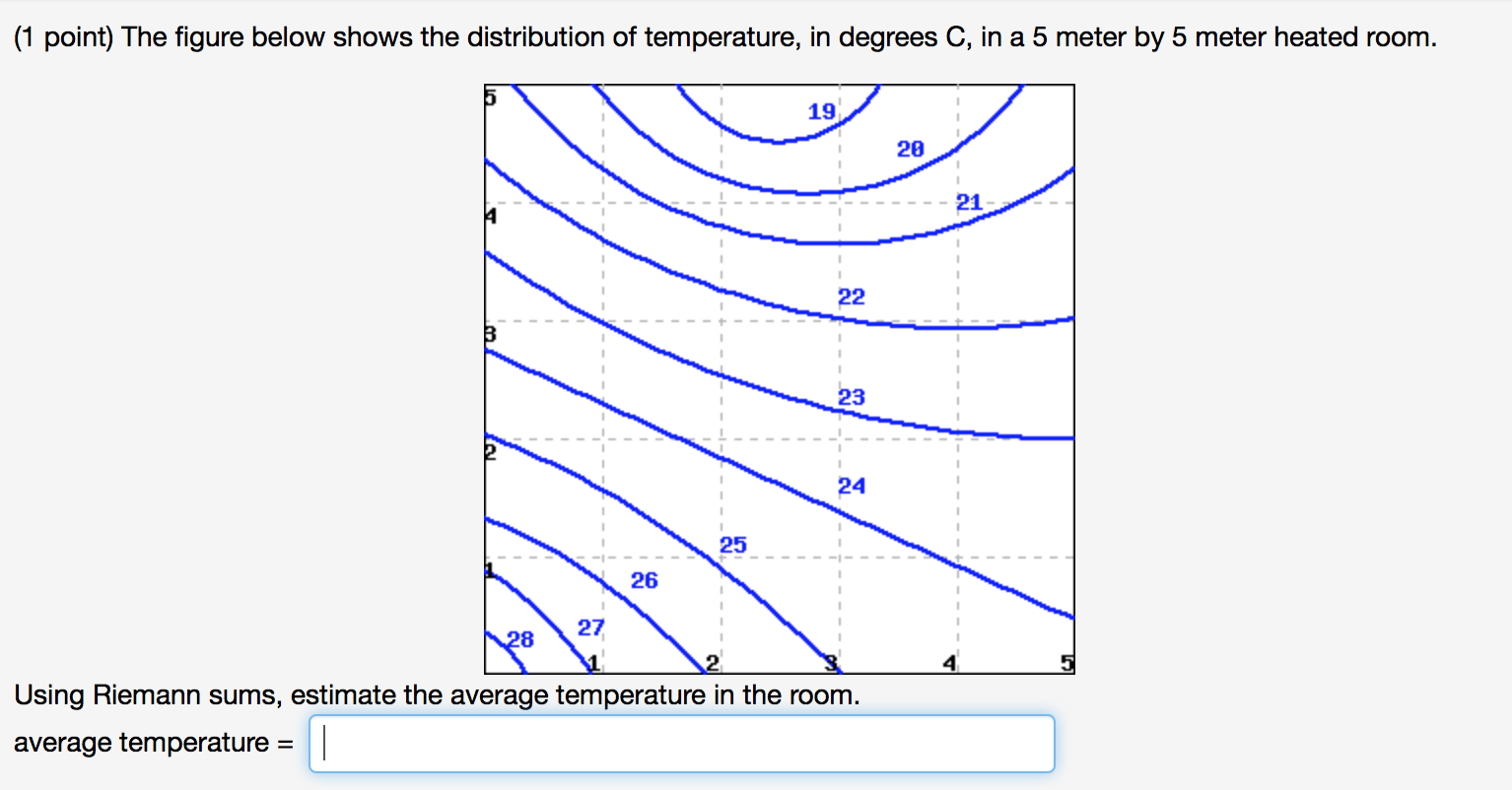Click the x-axis tick label 1

pyautogui.click(x=595, y=663)
